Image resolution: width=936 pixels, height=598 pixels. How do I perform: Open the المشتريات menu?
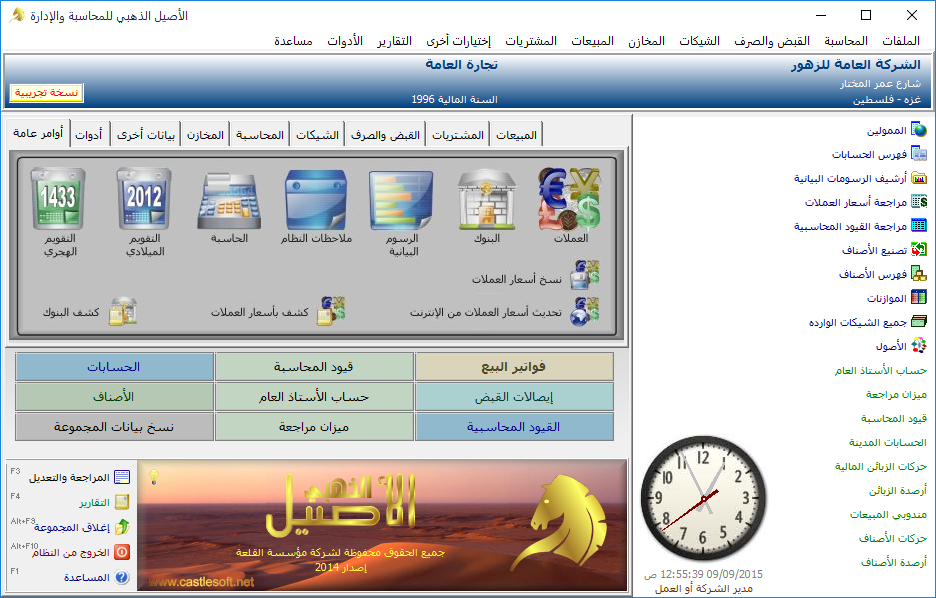pyautogui.click(x=531, y=41)
